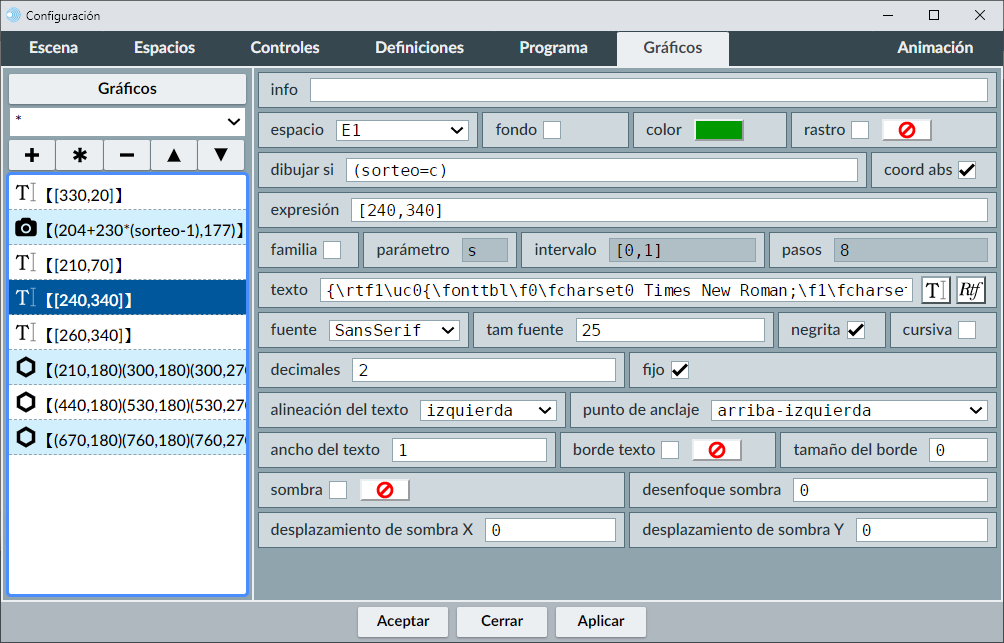Expand the fuente SansSerif dropdown
Viewport: 1004px width, 643px height.
[393, 330]
